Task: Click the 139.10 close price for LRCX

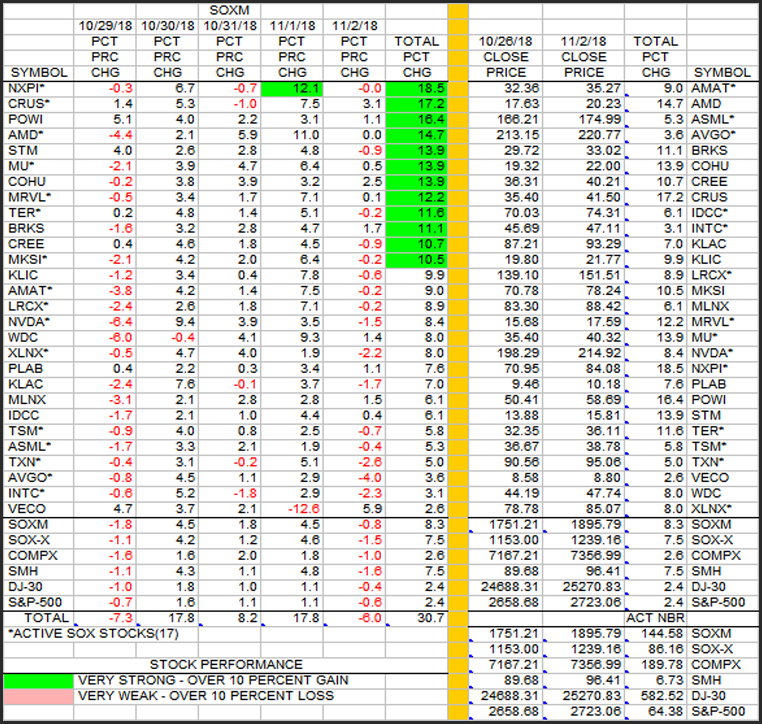Action: [x=518, y=275]
